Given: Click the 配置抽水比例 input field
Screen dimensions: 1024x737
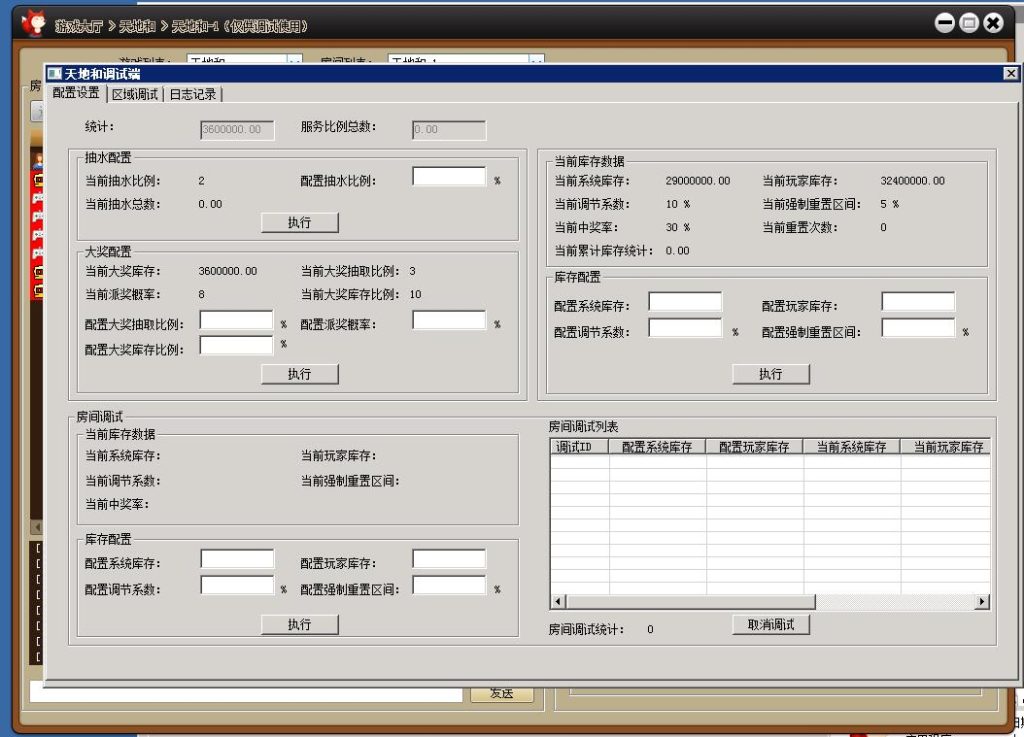Looking at the screenshot, I should click(x=449, y=177).
